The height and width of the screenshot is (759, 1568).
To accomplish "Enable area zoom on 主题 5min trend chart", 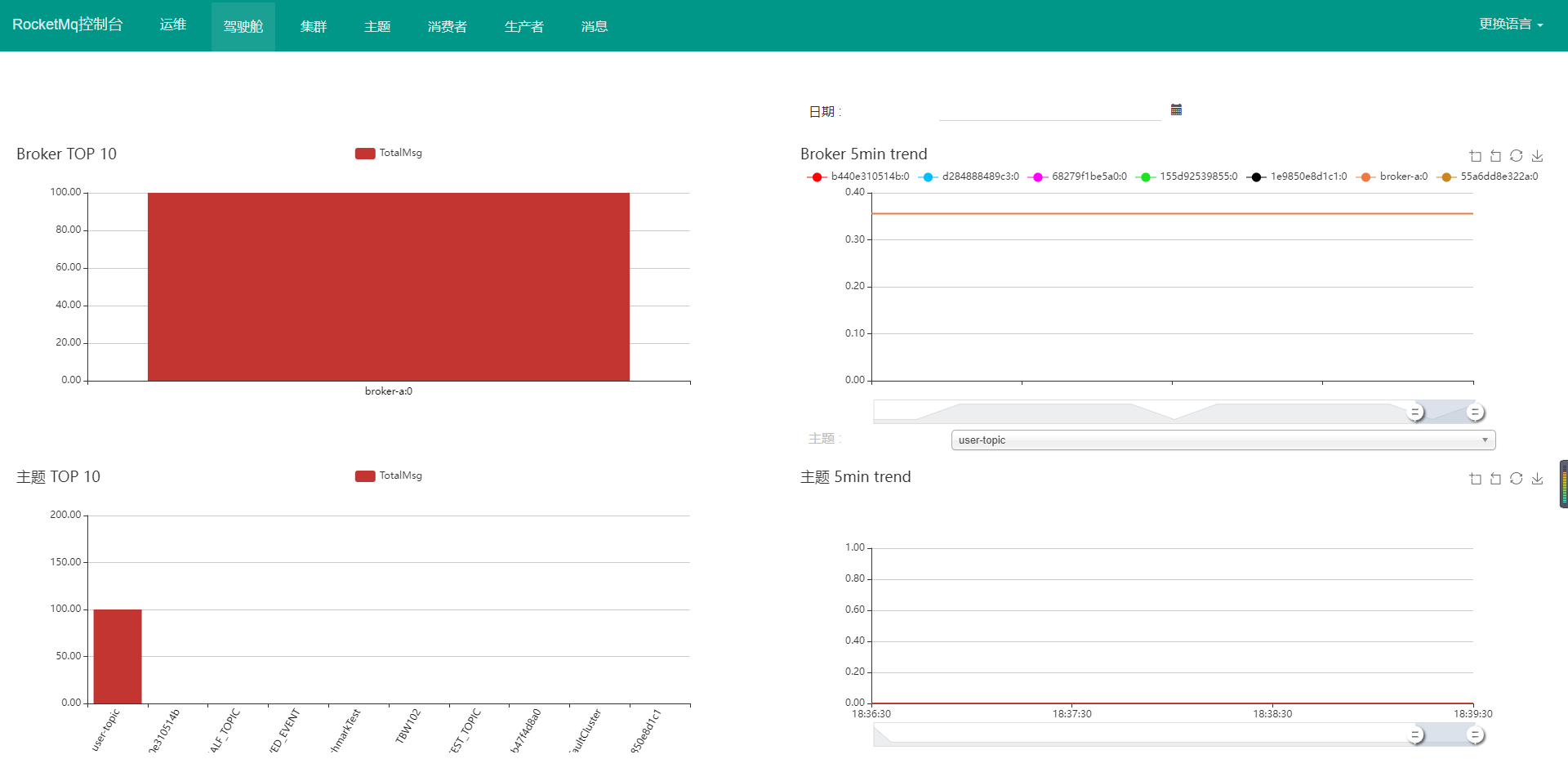I will [x=1476, y=479].
